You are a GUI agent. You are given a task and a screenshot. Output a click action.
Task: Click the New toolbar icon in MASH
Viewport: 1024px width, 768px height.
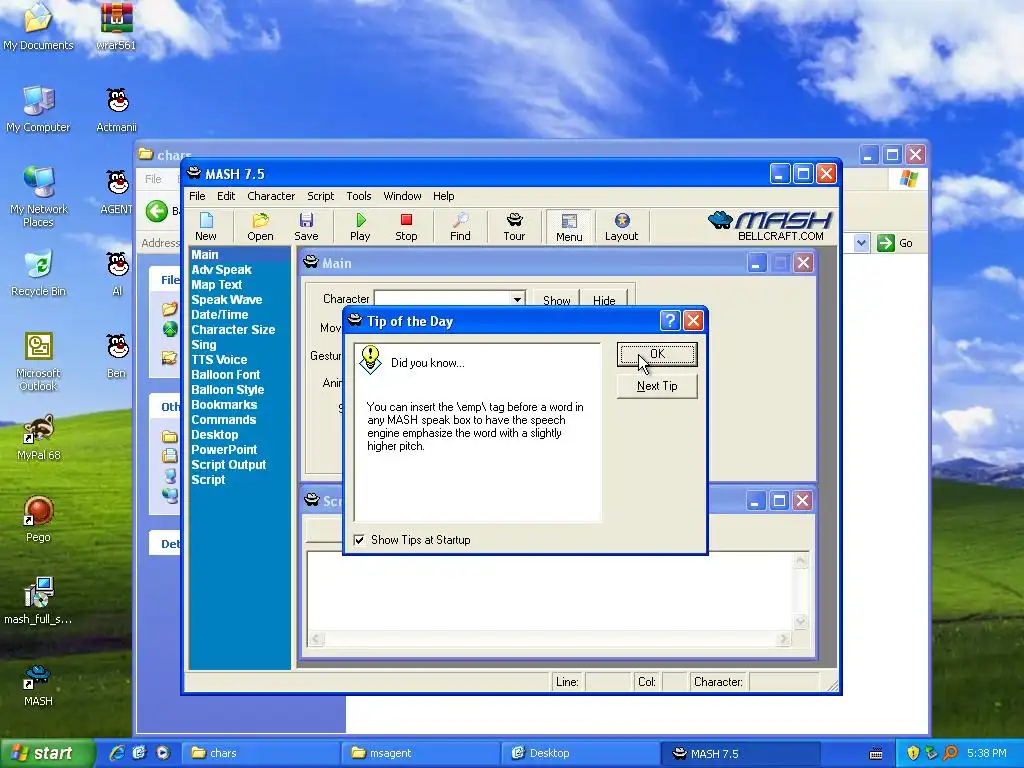(206, 227)
